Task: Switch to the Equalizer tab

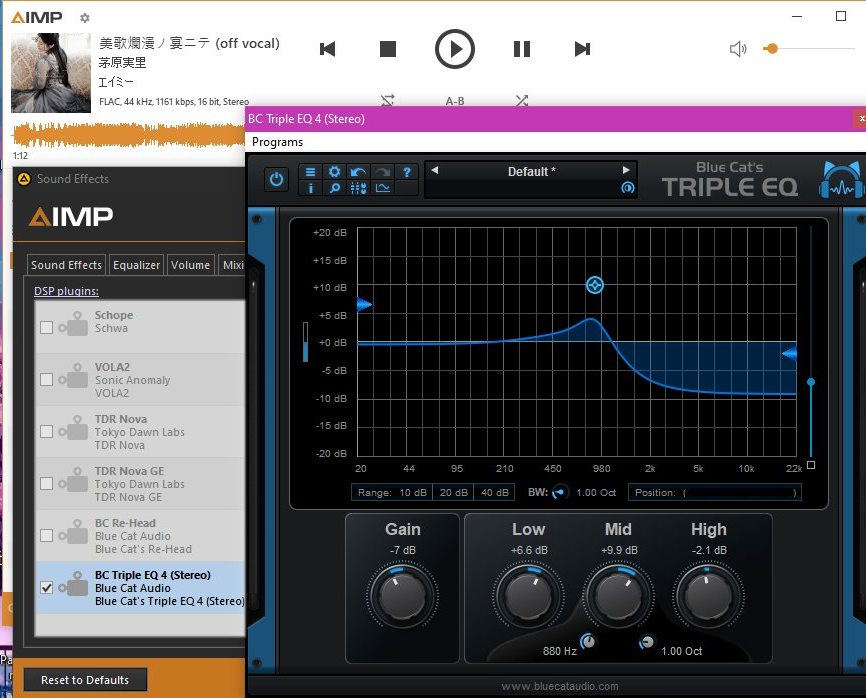Action: tap(136, 265)
